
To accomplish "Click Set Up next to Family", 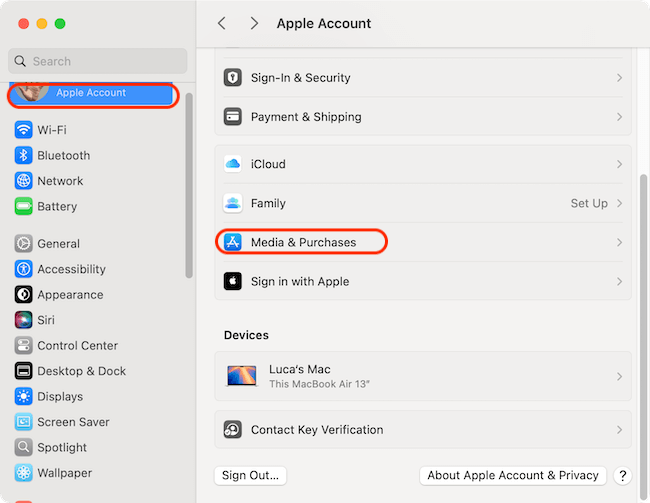I will [x=589, y=203].
